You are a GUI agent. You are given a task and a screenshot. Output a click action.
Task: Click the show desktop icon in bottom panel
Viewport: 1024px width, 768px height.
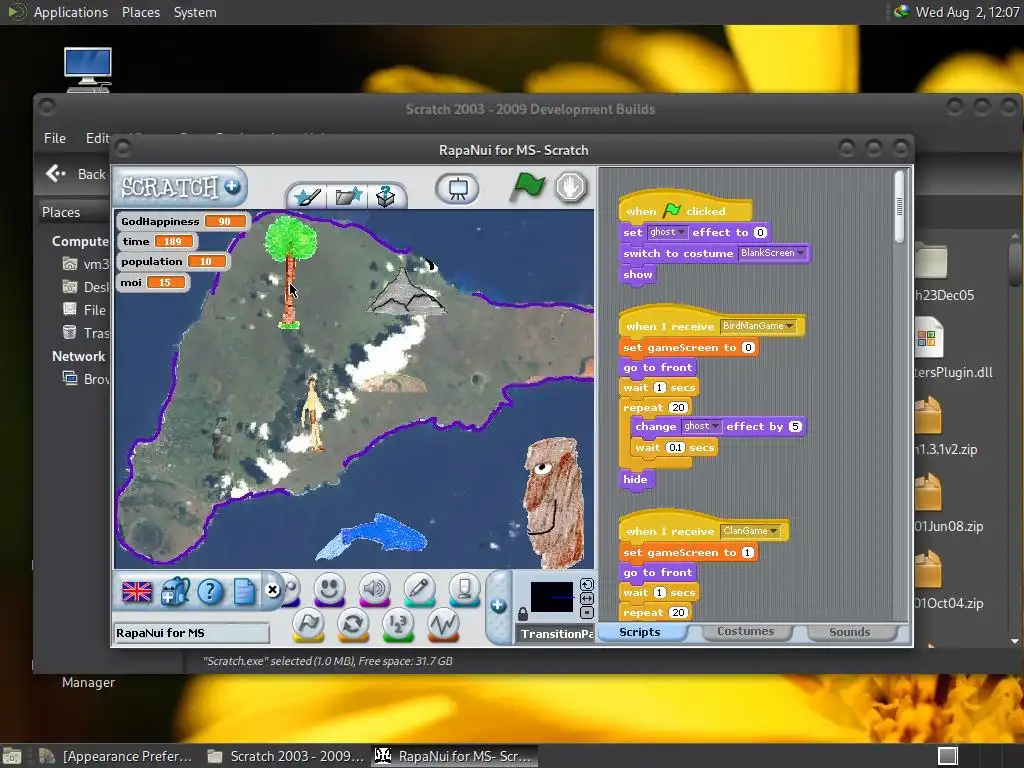tap(12, 756)
